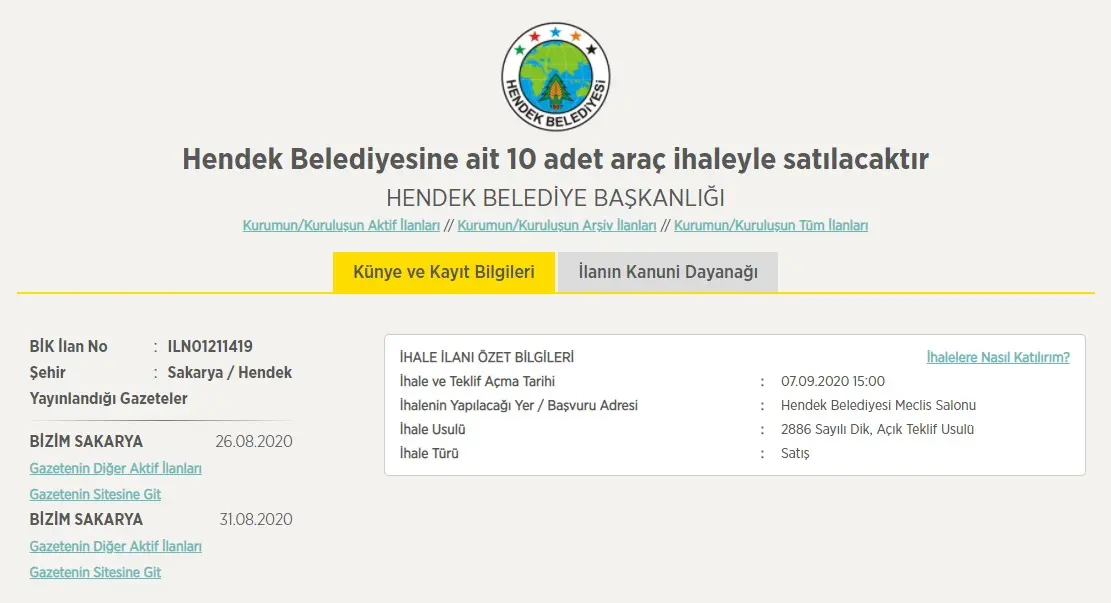Click the İhale Türü label

pyautogui.click(x=429, y=453)
